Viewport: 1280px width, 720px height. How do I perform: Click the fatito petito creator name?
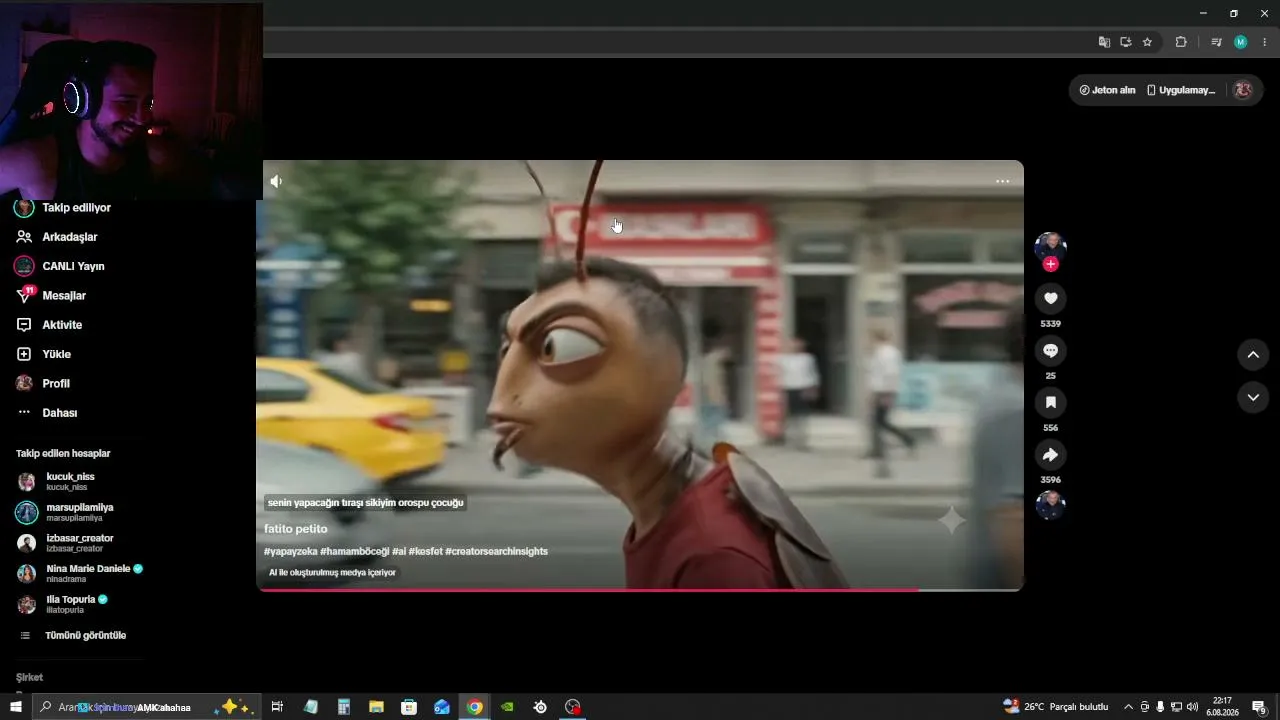(x=296, y=529)
